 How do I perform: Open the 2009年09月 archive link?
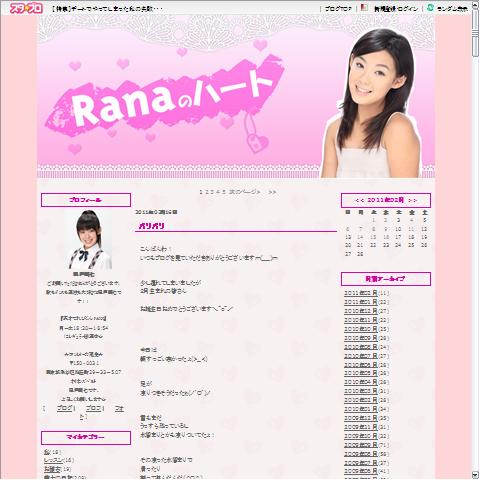pos(361,445)
